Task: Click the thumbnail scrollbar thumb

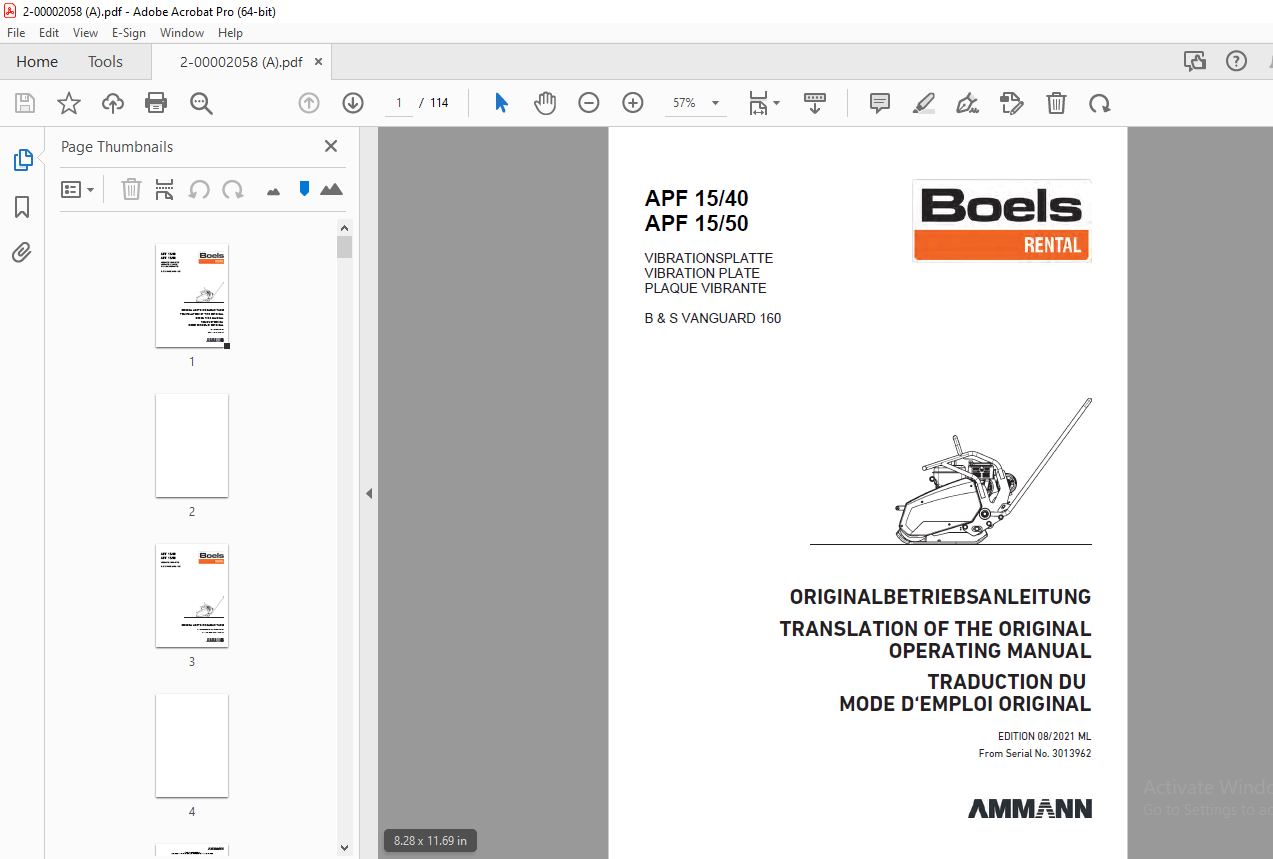Action: click(345, 247)
